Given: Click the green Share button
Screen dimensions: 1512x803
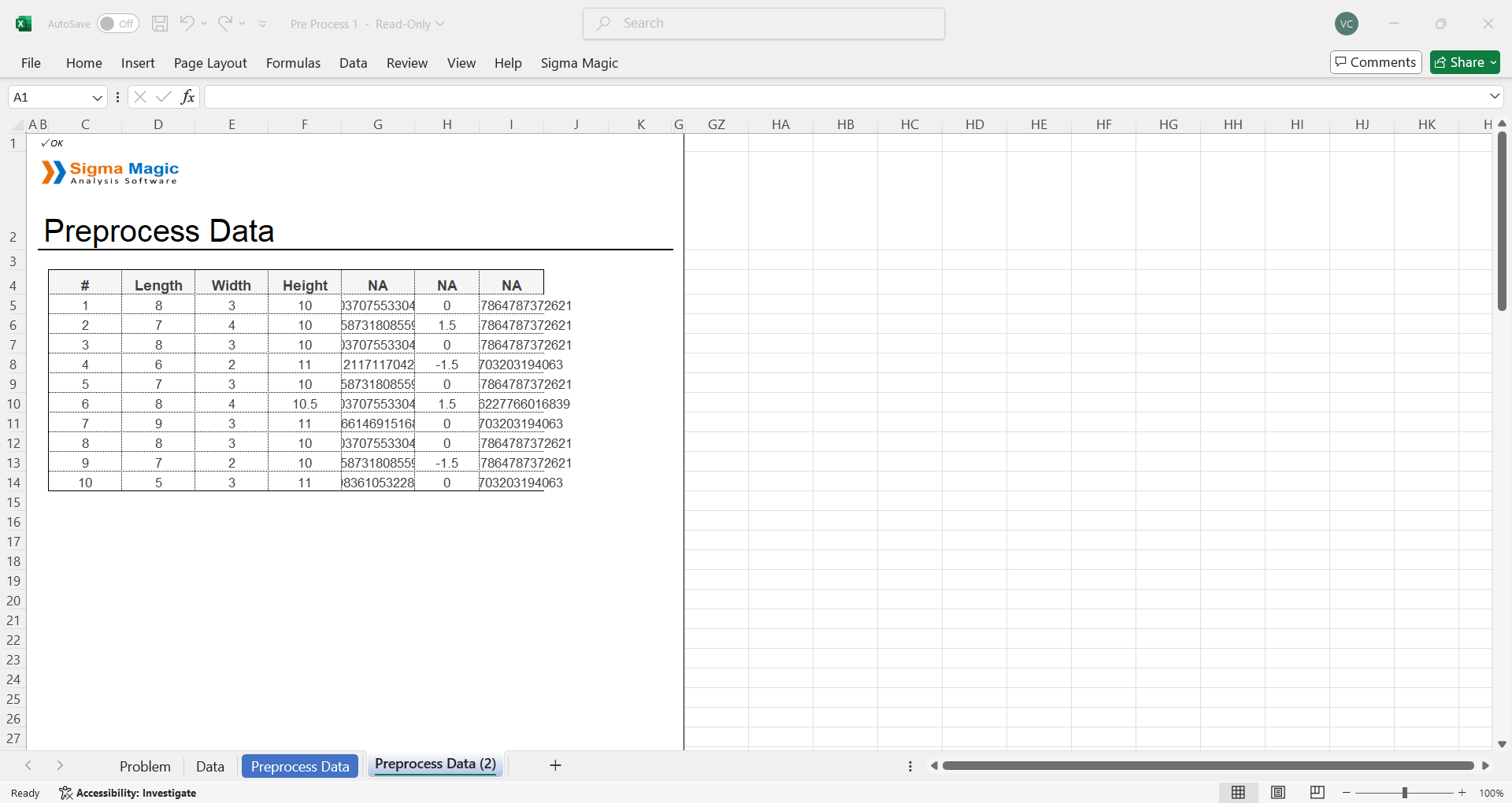Looking at the screenshot, I should (1464, 62).
